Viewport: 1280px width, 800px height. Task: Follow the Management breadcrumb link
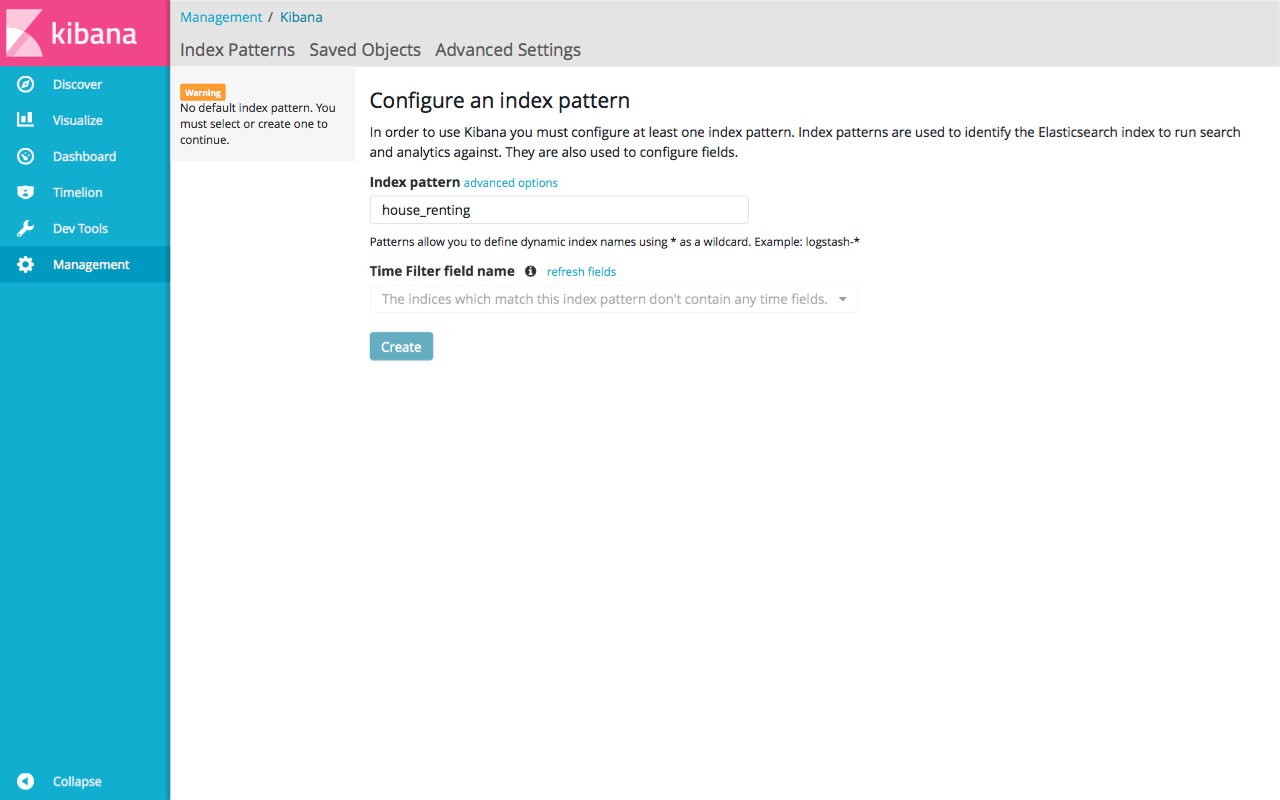pyautogui.click(x=221, y=17)
